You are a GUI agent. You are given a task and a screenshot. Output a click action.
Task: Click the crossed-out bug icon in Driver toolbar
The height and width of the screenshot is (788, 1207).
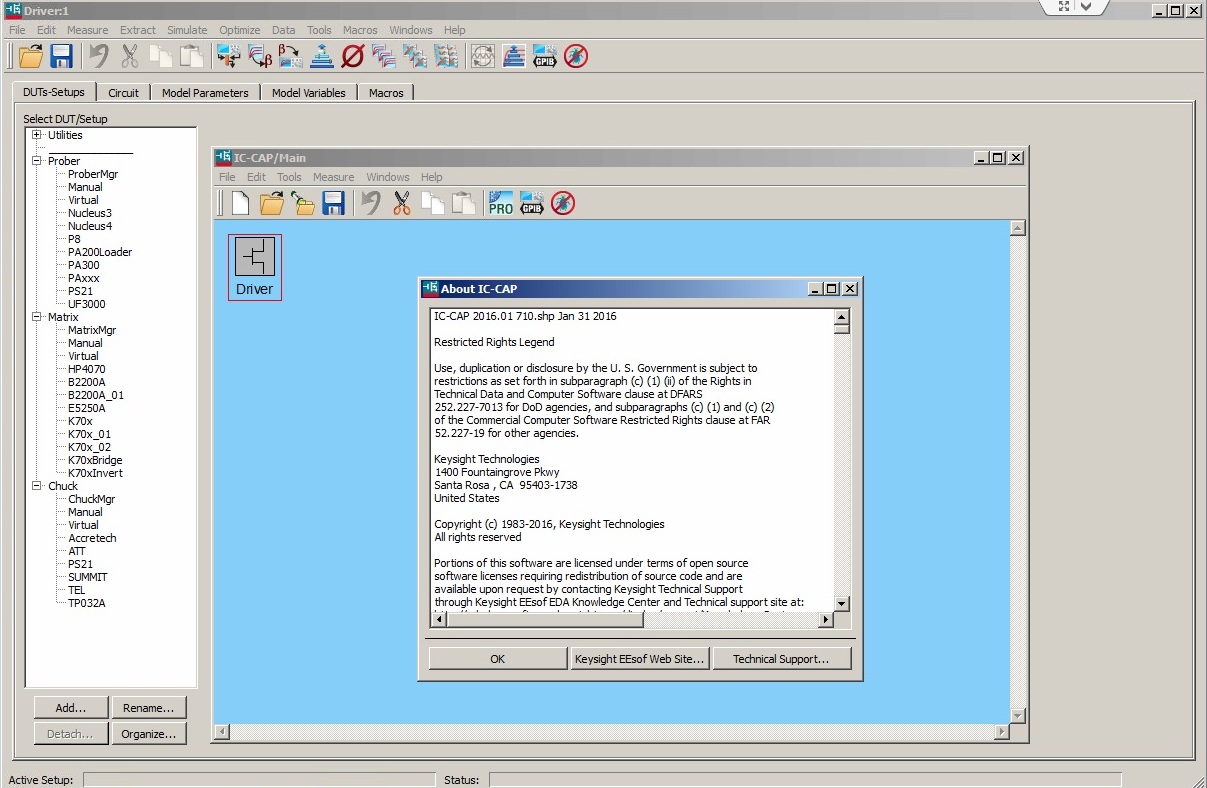(575, 56)
